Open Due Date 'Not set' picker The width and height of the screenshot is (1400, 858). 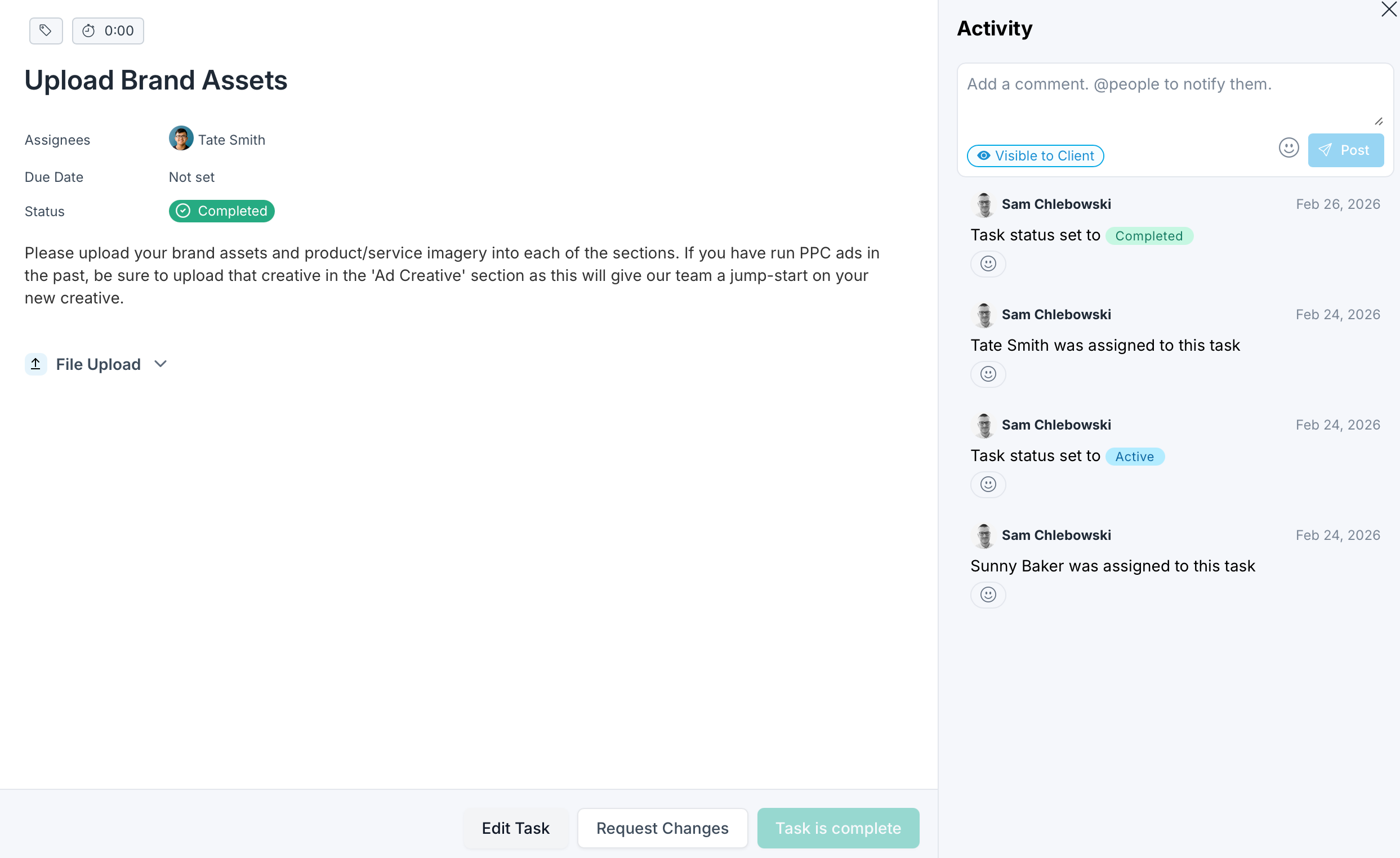coord(191,177)
